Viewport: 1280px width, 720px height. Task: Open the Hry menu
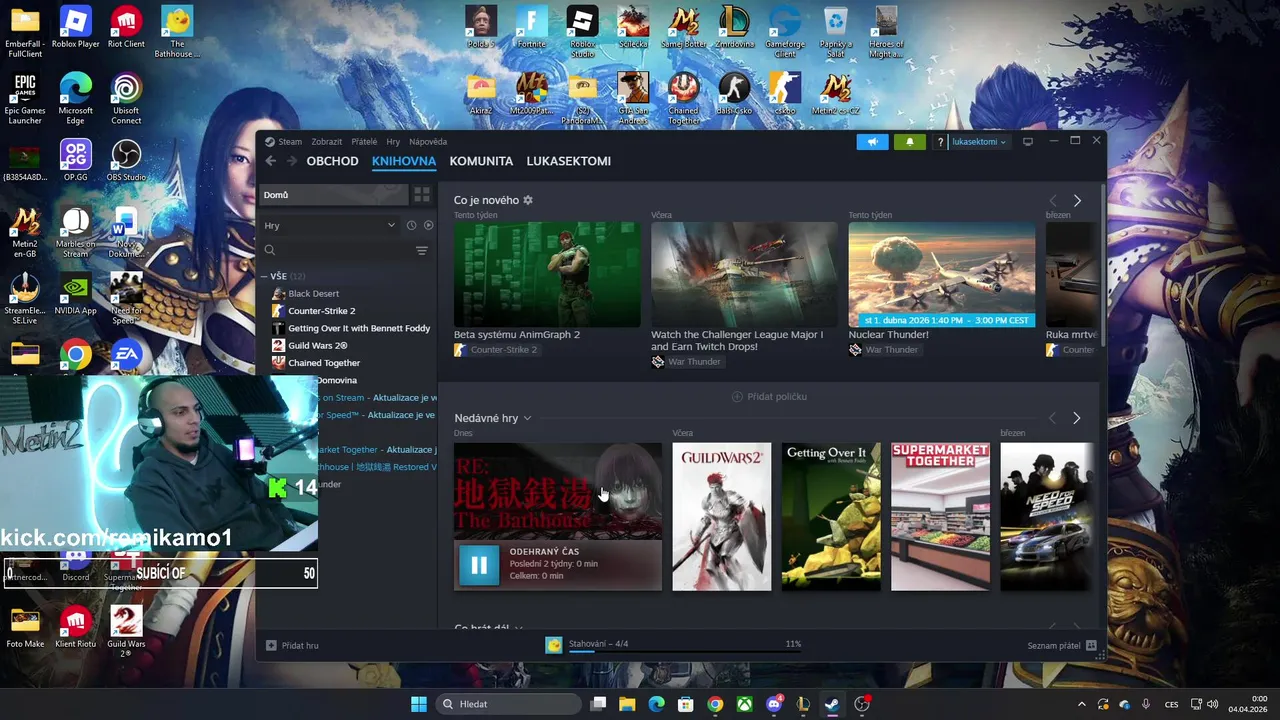pyautogui.click(x=393, y=142)
